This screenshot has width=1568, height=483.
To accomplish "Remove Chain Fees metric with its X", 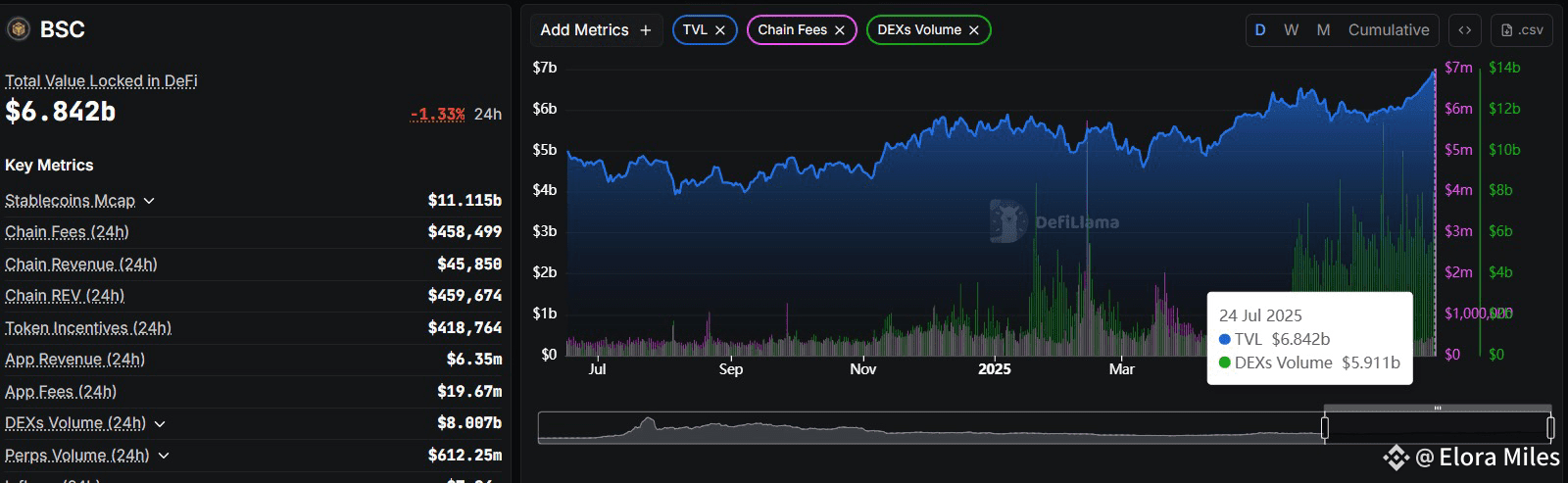I will tap(840, 30).
